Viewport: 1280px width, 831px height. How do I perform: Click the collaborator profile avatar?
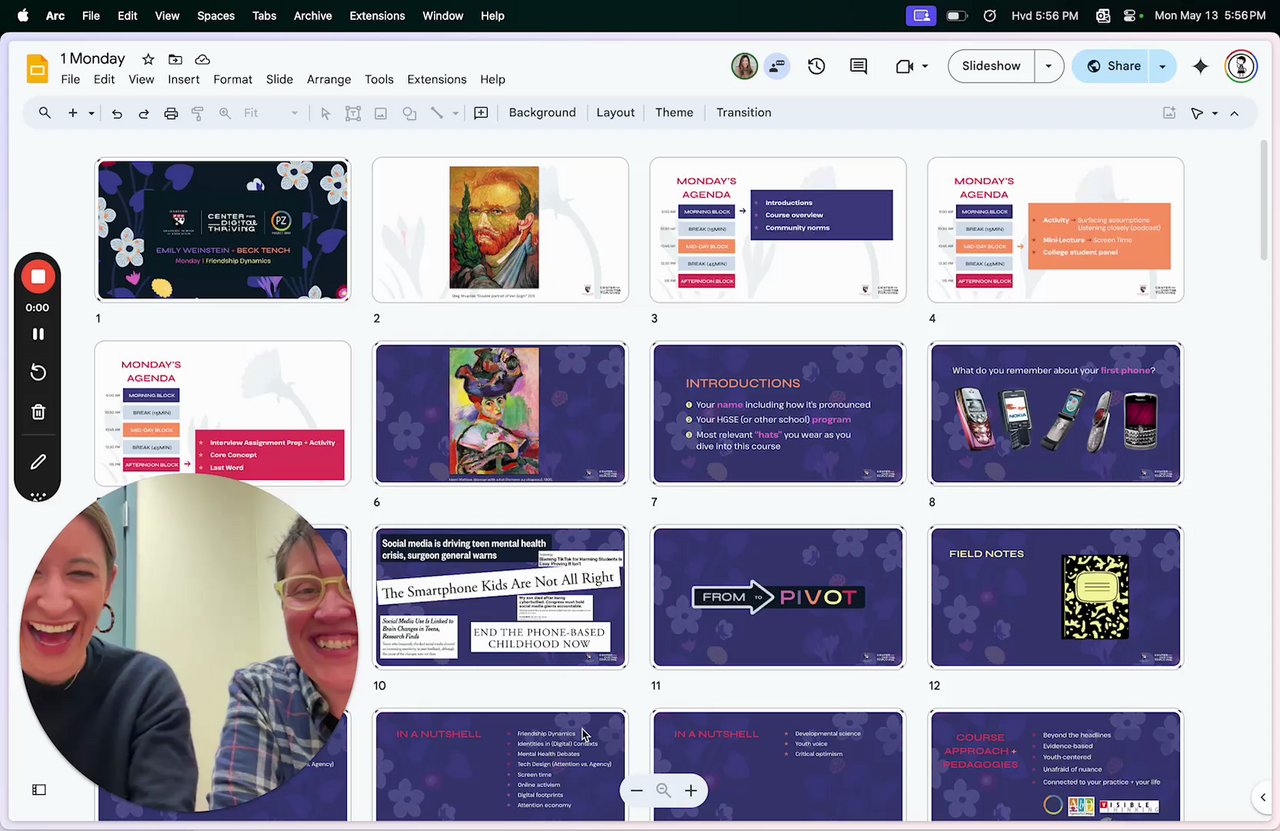coord(744,66)
